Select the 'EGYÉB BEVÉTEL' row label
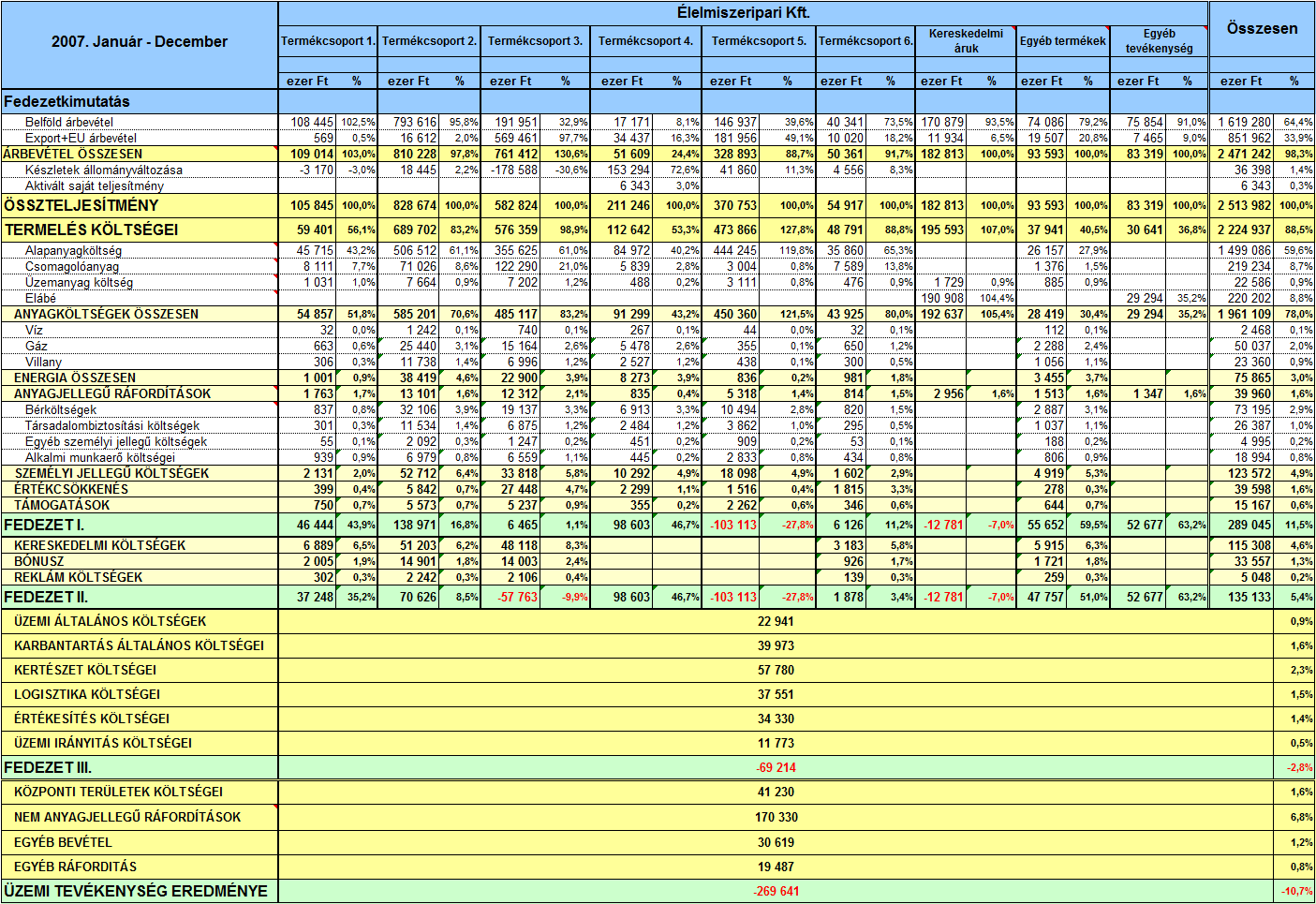The height and width of the screenshot is (904, 1316). pyautogui.click(x=63, y=842)
